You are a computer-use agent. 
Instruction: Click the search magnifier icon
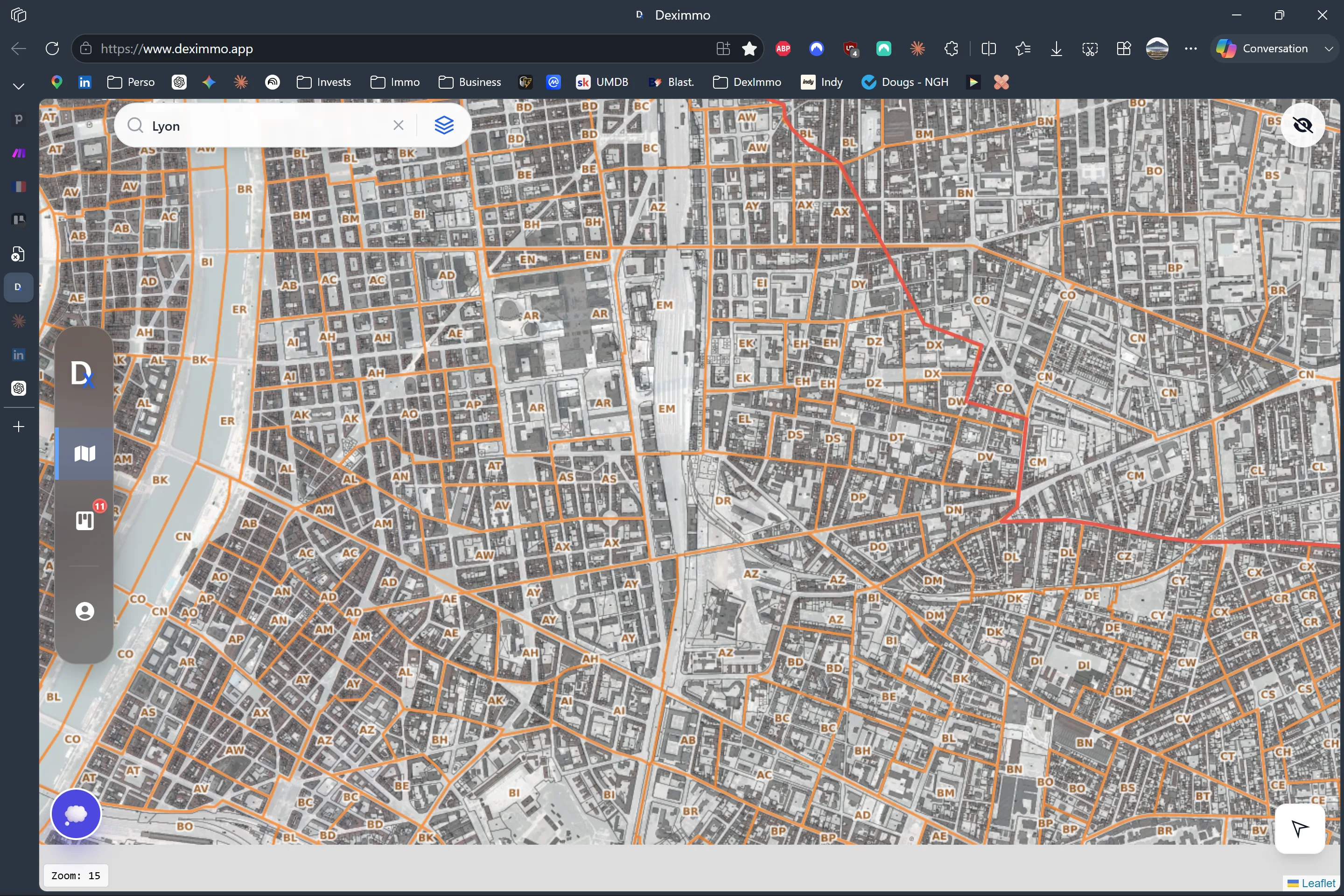click(x=135, y=125)
